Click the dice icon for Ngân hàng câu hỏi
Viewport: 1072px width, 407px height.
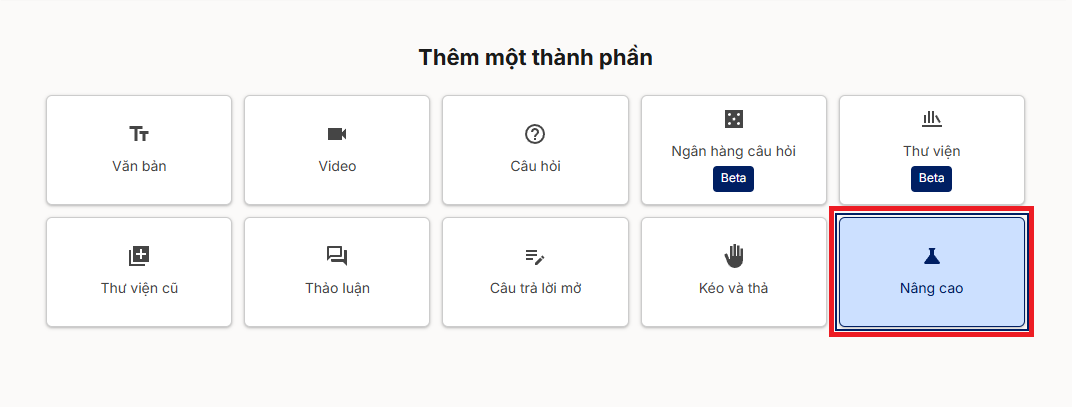[733, 119]
